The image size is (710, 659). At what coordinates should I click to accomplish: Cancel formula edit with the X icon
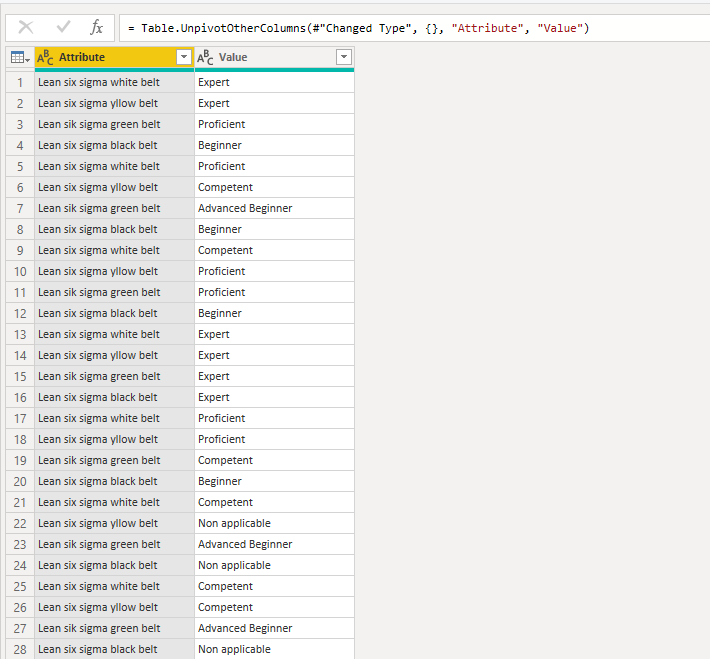click(x=26, y=28)
